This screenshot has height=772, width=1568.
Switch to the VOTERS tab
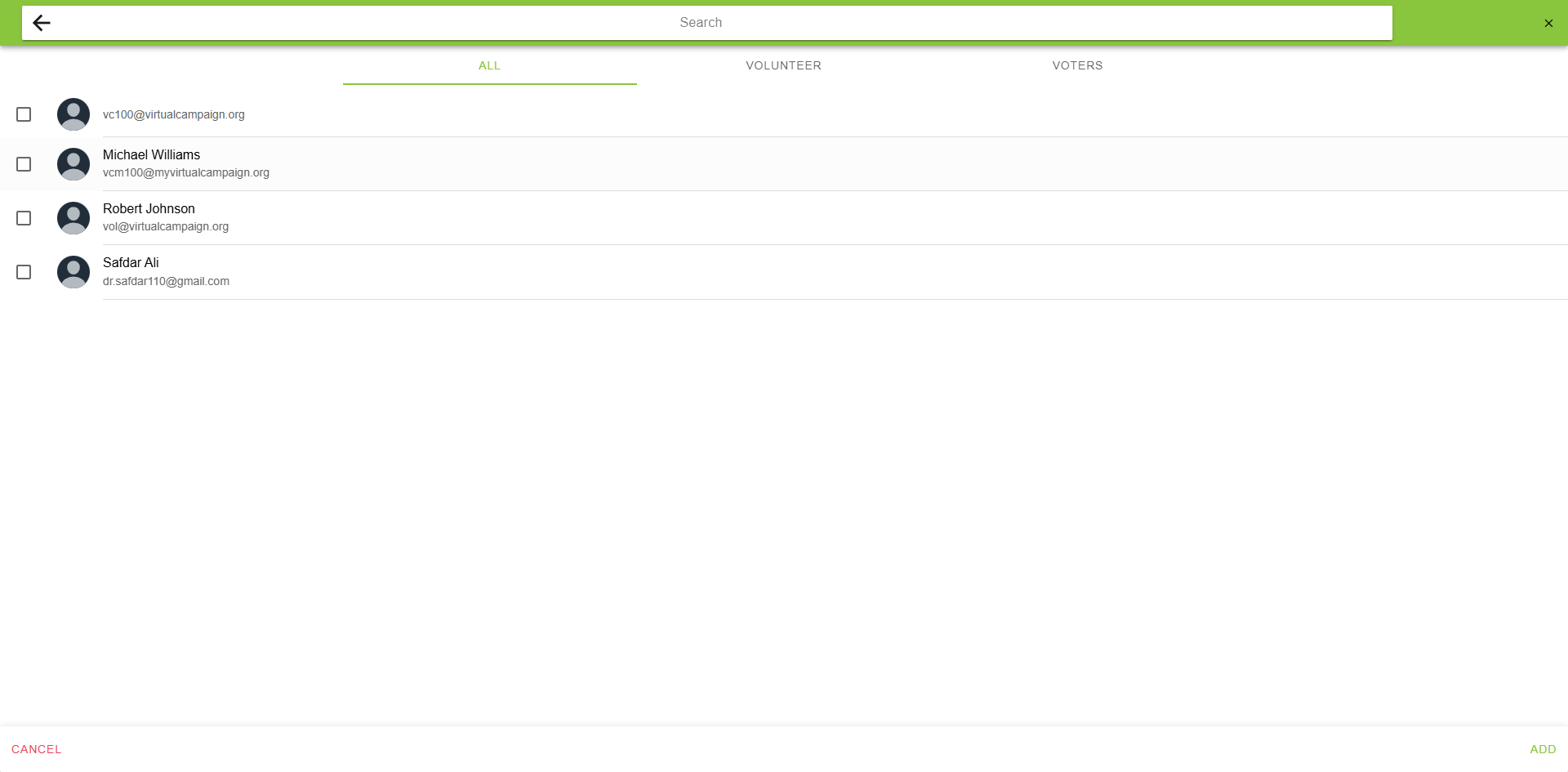[1077, 65]
